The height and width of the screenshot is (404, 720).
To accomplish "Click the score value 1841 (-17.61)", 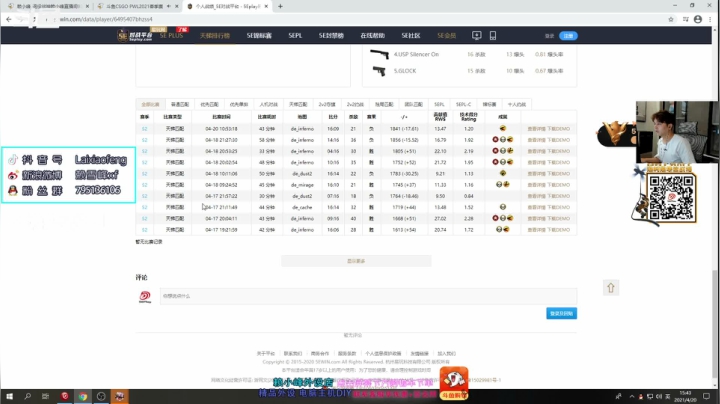I will (404, 129).
